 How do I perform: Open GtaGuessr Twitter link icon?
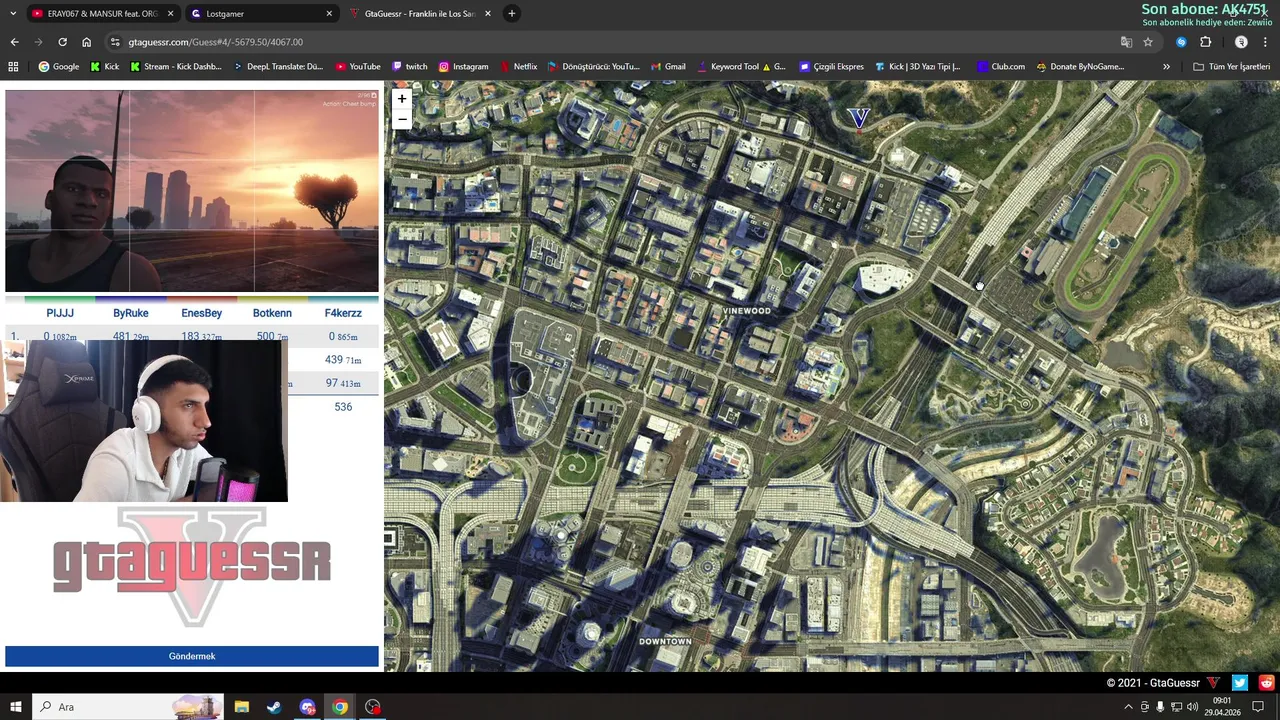click(1240, 683)
